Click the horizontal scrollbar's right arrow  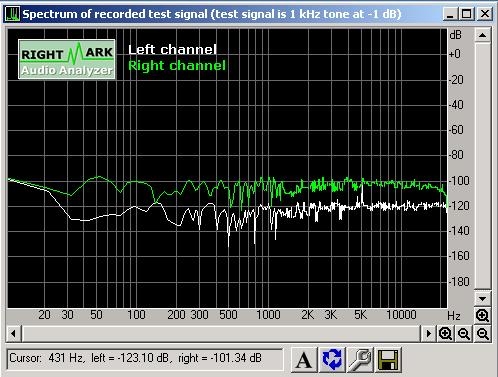pyautogui.click(x=428, y=333)
